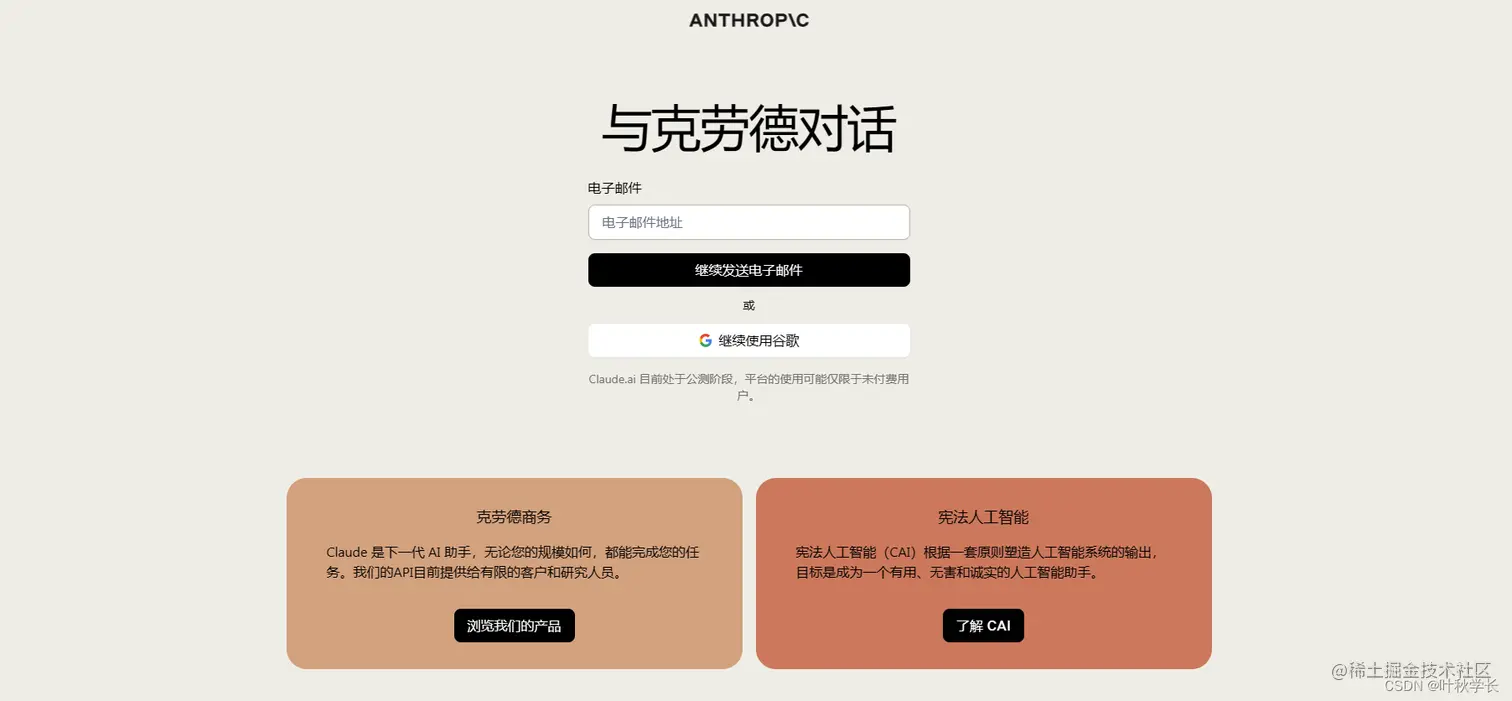Click the 电子邮件 field label
This screenshot has height=701, width=1512.
[615, 188]
